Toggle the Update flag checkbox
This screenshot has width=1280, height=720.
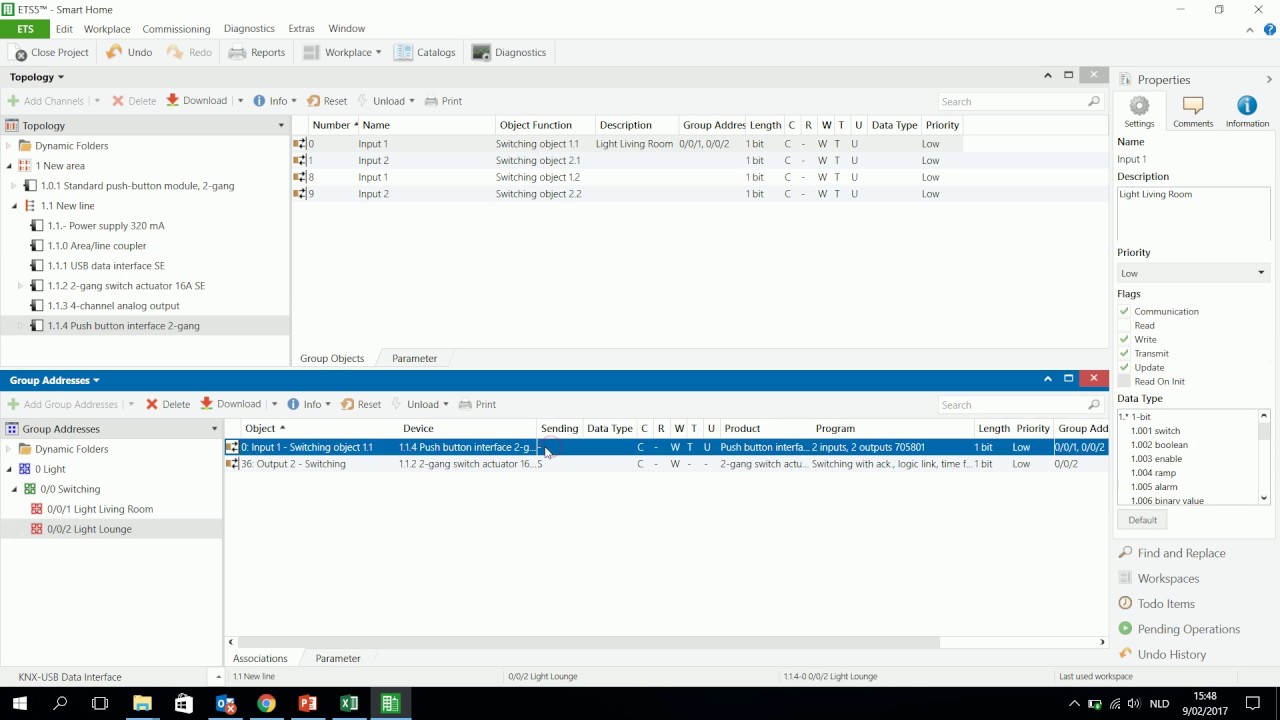tap(1124, 368)
